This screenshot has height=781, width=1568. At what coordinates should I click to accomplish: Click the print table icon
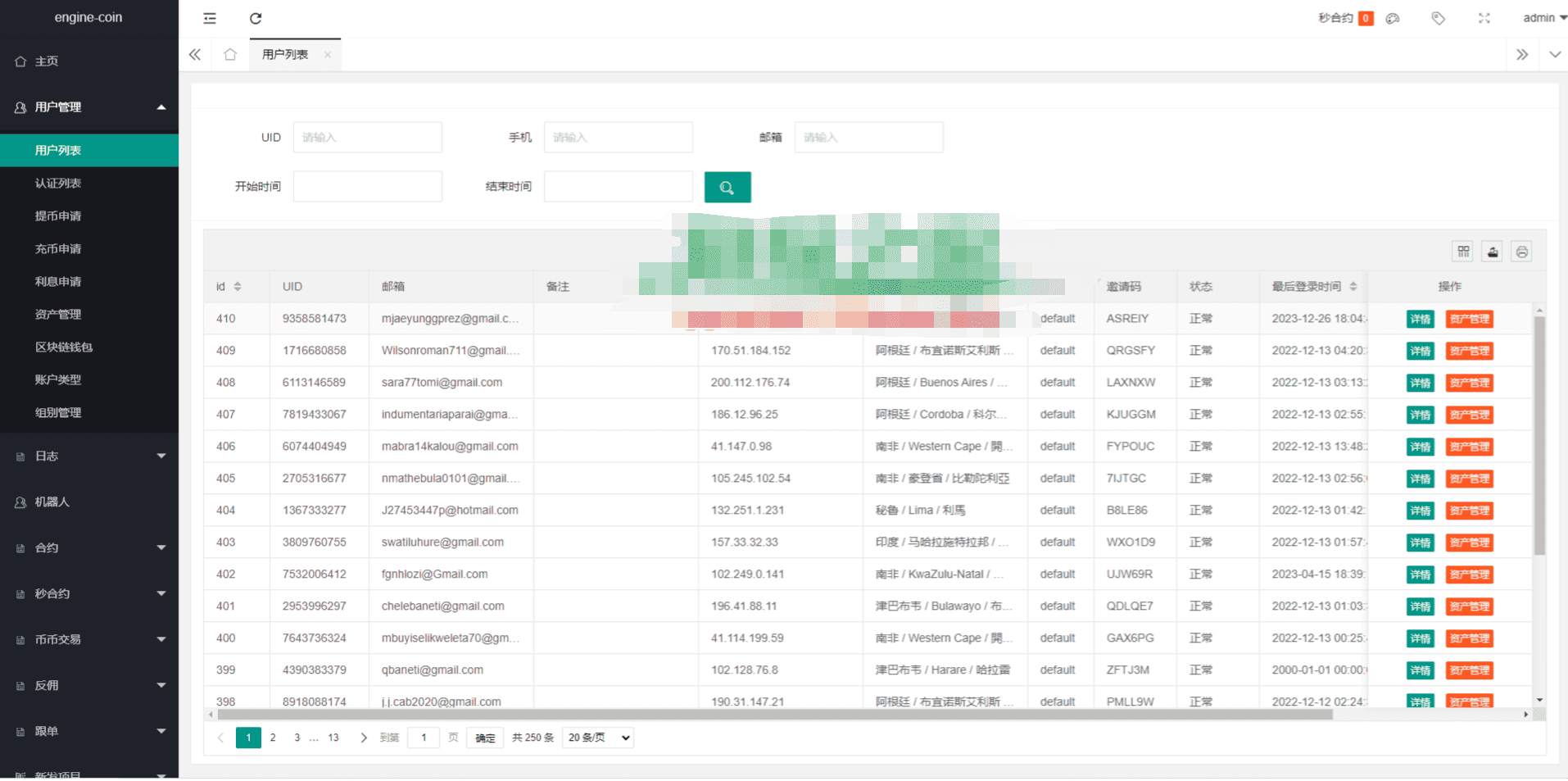[x=1521, y=252]
